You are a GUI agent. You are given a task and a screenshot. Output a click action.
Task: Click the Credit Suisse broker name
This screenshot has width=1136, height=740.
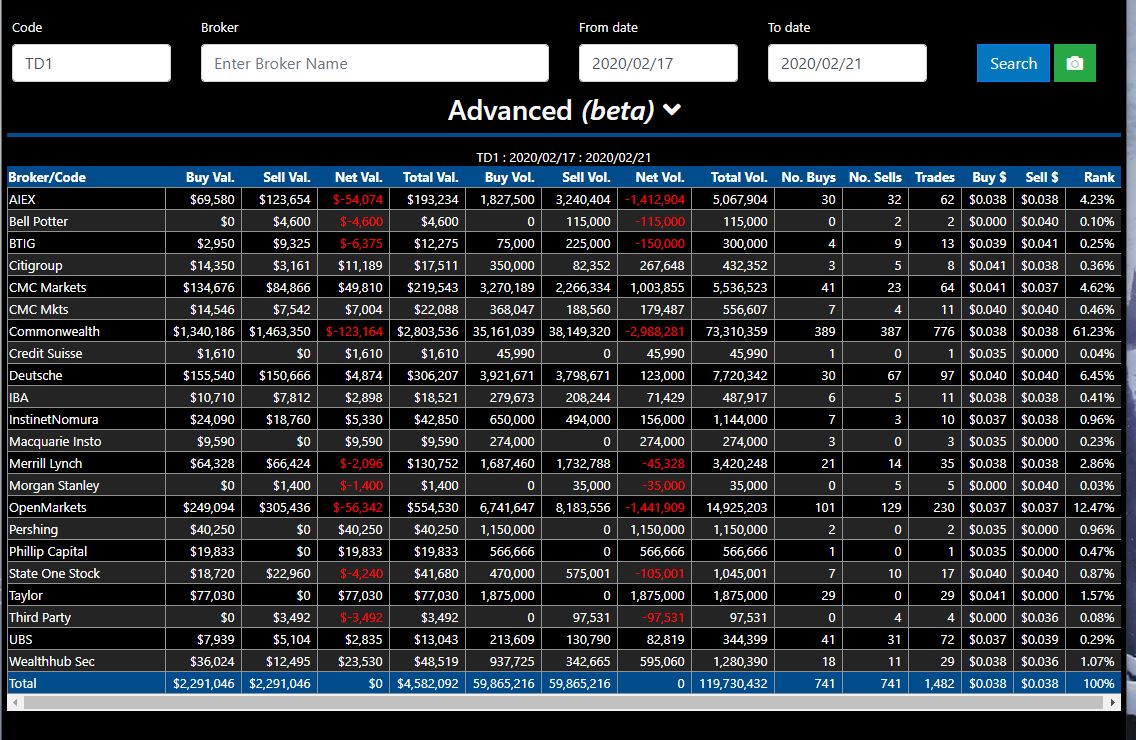(x=46, y=354)
